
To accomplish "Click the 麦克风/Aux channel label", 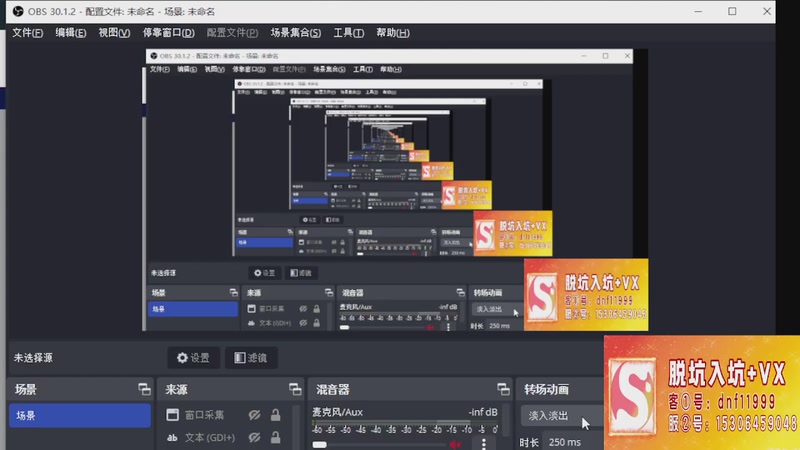I will [x=338, y=412].
